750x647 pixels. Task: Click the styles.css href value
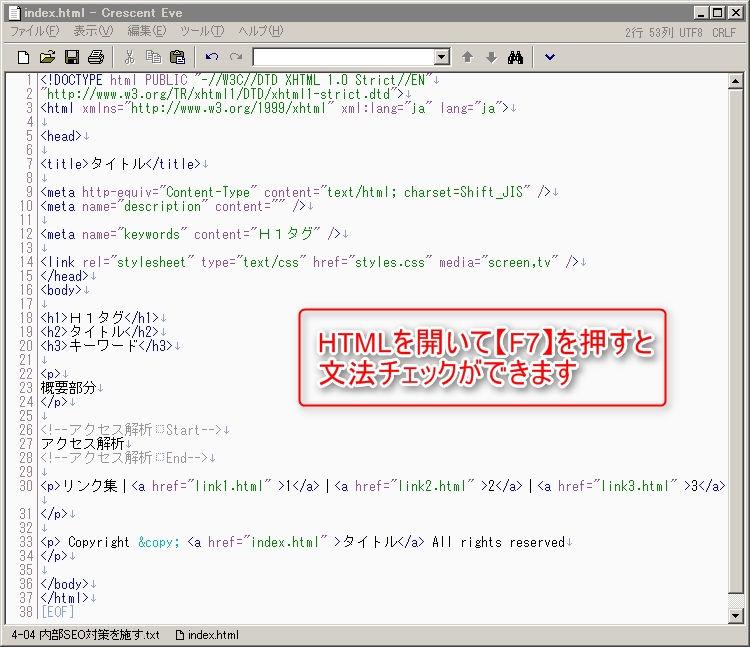tap(389, 262)
